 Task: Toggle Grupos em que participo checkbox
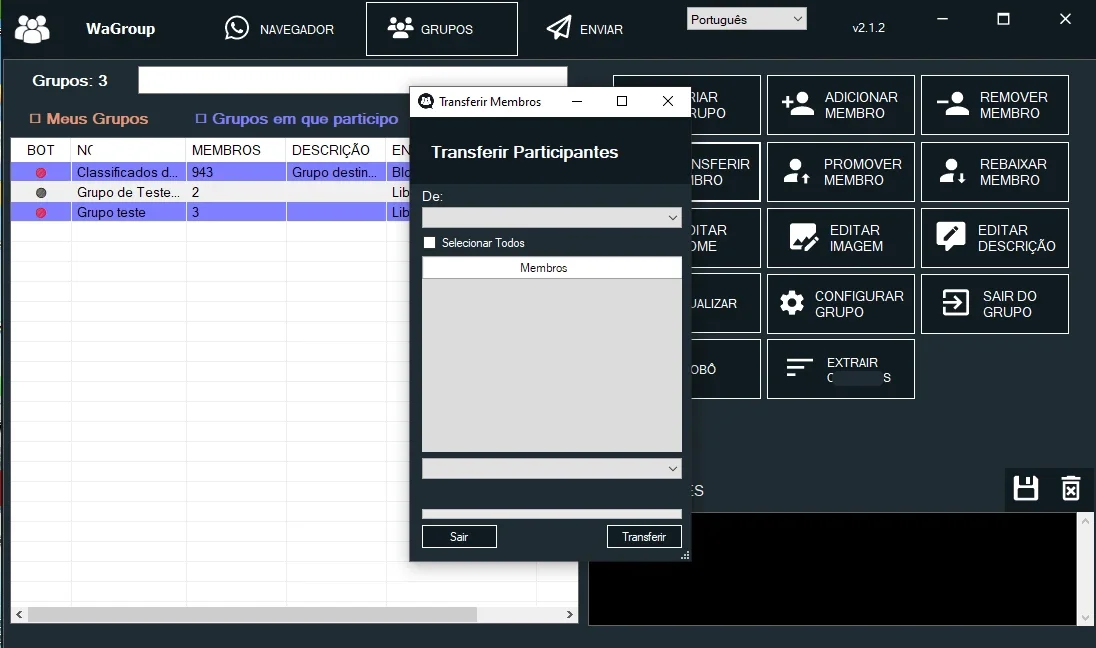point(201,119)
